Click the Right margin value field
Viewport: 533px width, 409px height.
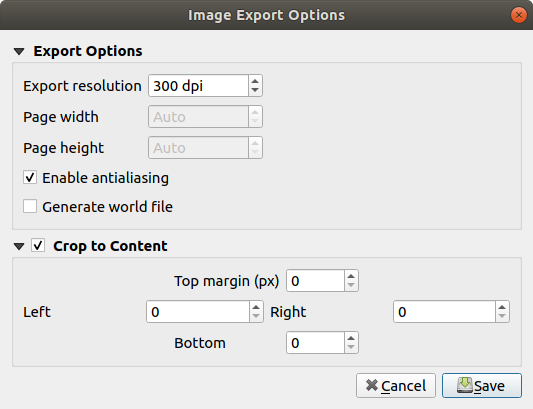tap(444, 312)
